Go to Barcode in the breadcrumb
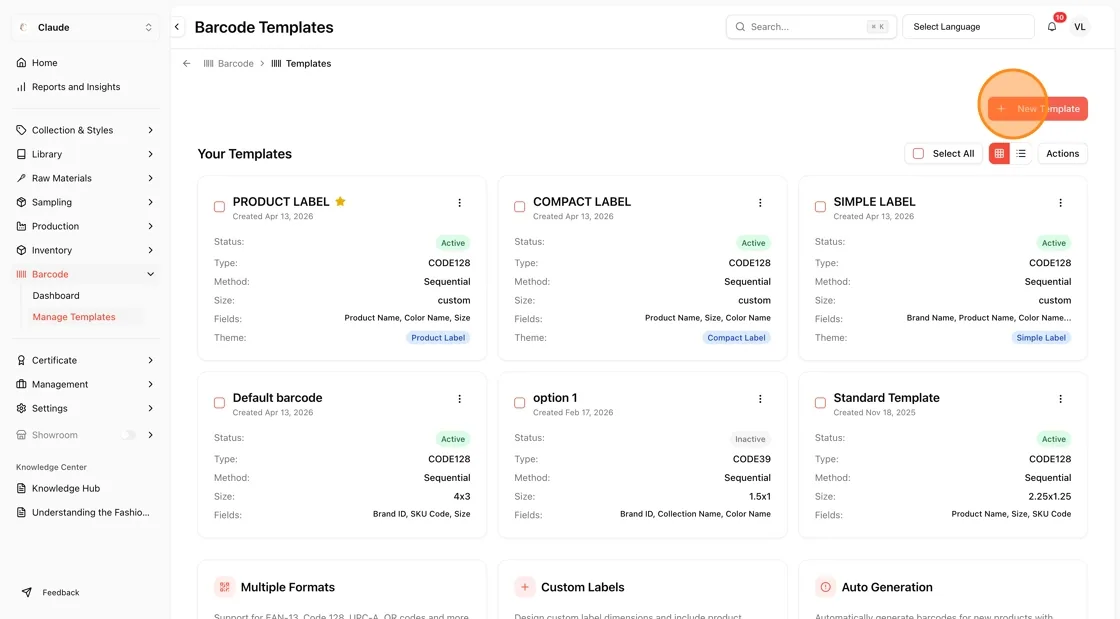 click(229, 64)
